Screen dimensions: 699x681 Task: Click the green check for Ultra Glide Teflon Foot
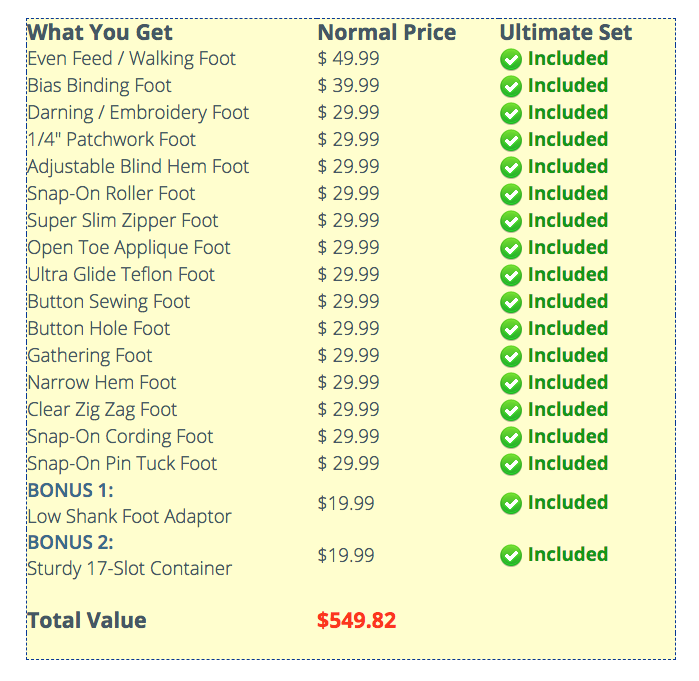click(511, 276)
